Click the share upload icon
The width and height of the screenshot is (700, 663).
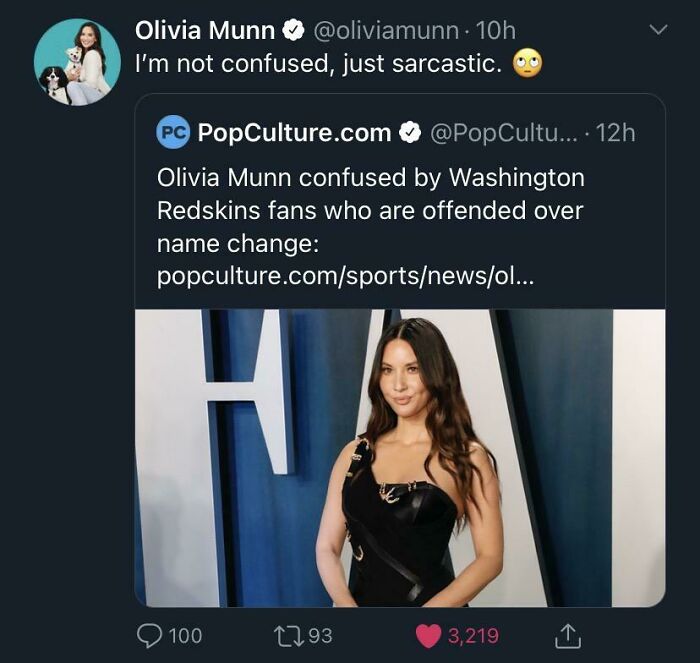point(567,635)
